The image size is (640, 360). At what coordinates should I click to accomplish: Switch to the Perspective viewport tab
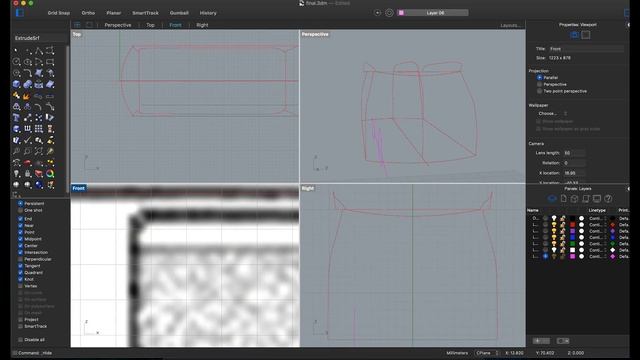click(118, 25)
